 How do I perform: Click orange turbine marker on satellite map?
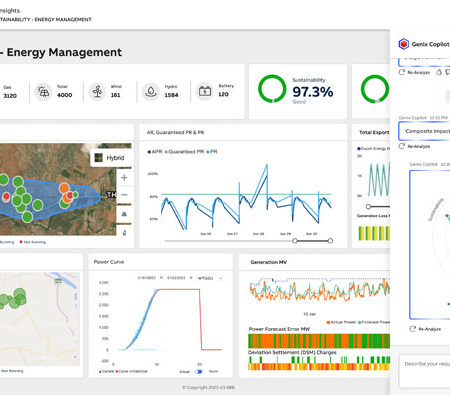click(x=64, y=188)
